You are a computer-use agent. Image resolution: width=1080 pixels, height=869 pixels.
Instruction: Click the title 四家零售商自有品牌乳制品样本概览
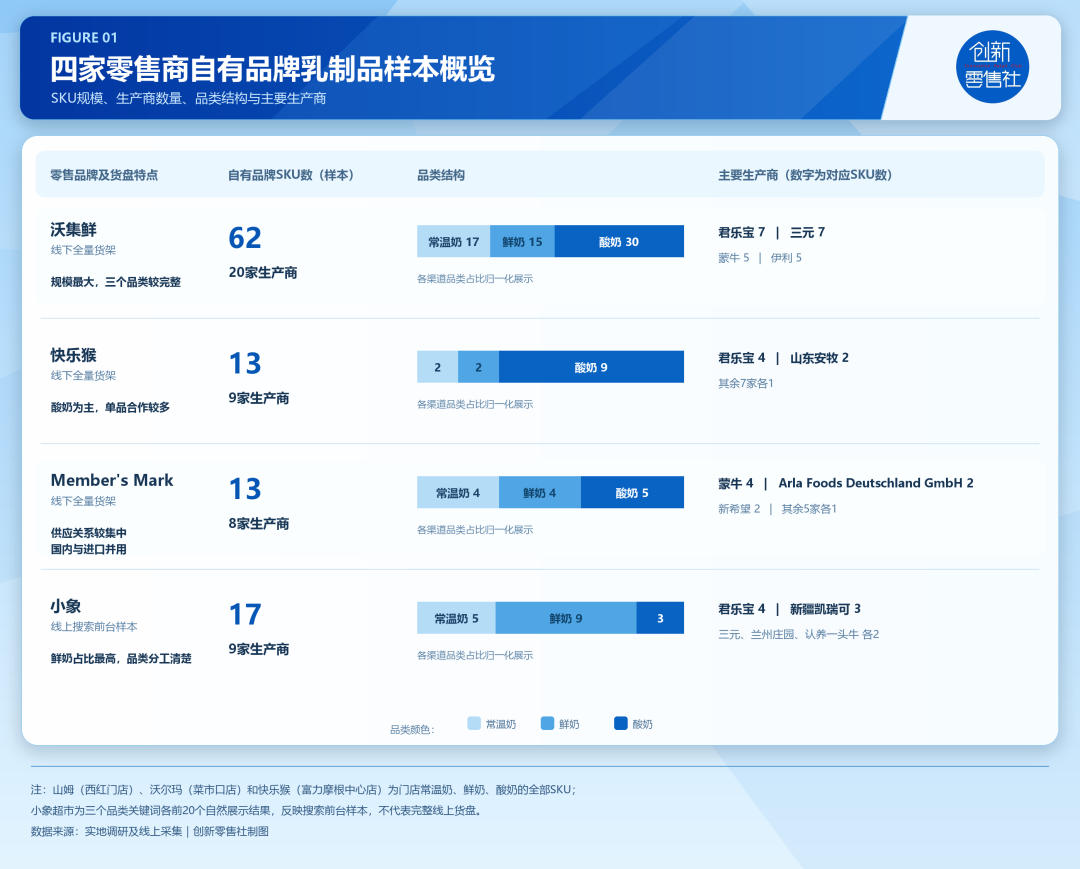(273, 69)
